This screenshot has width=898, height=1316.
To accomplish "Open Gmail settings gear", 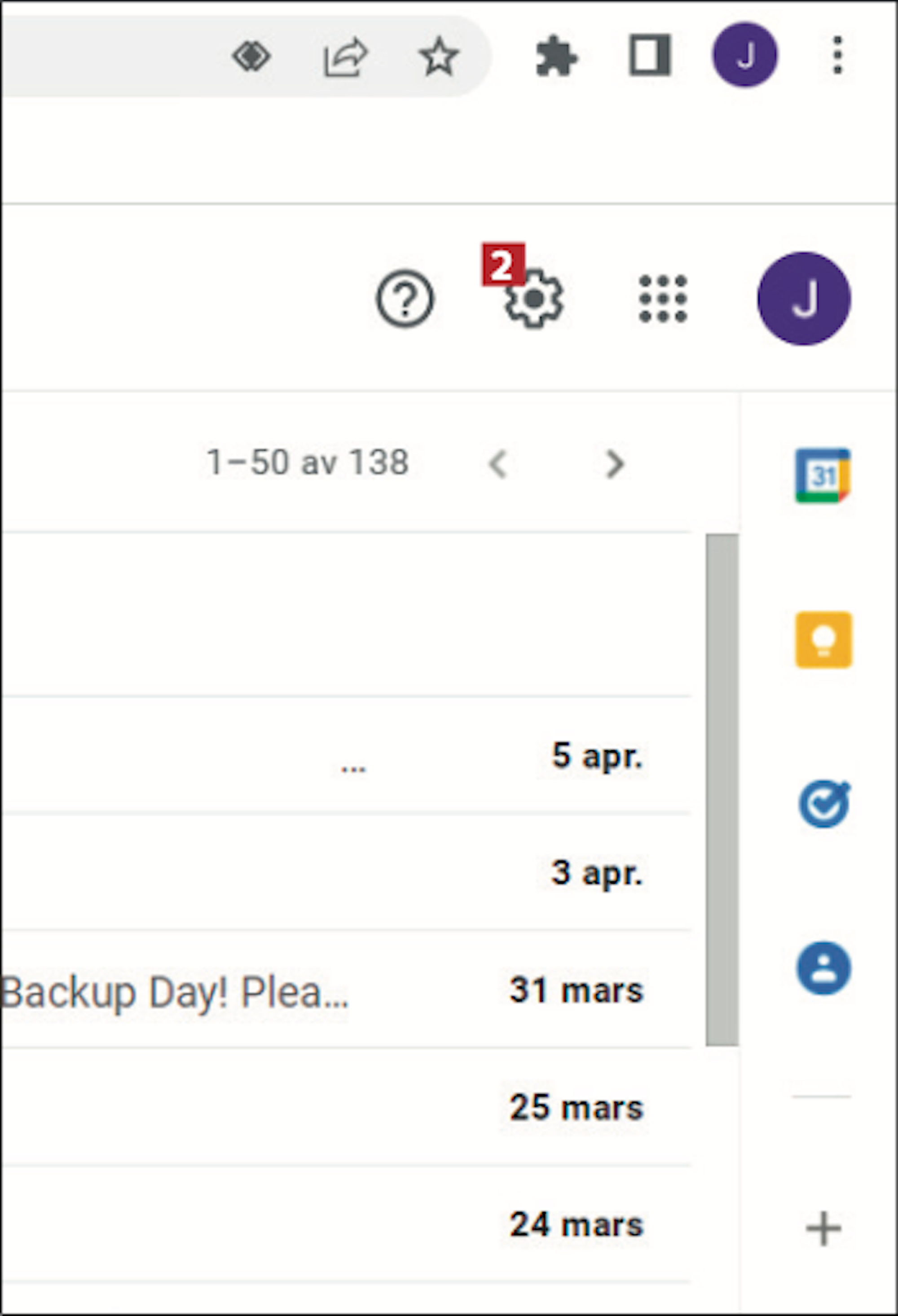I will tap(534, 299).
